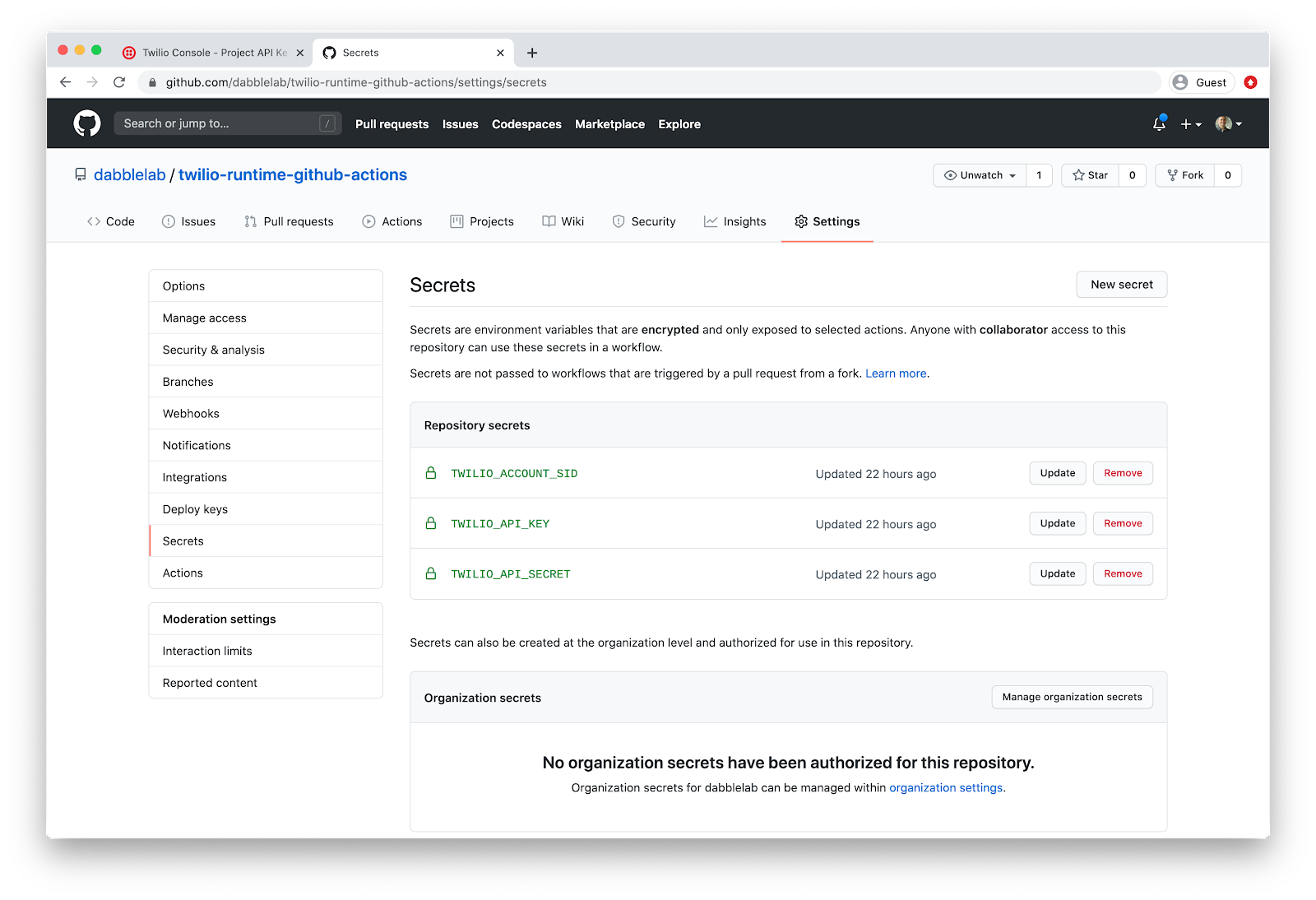Open notifications bell icon
1316x900 pixels.
coord(1159,123)
